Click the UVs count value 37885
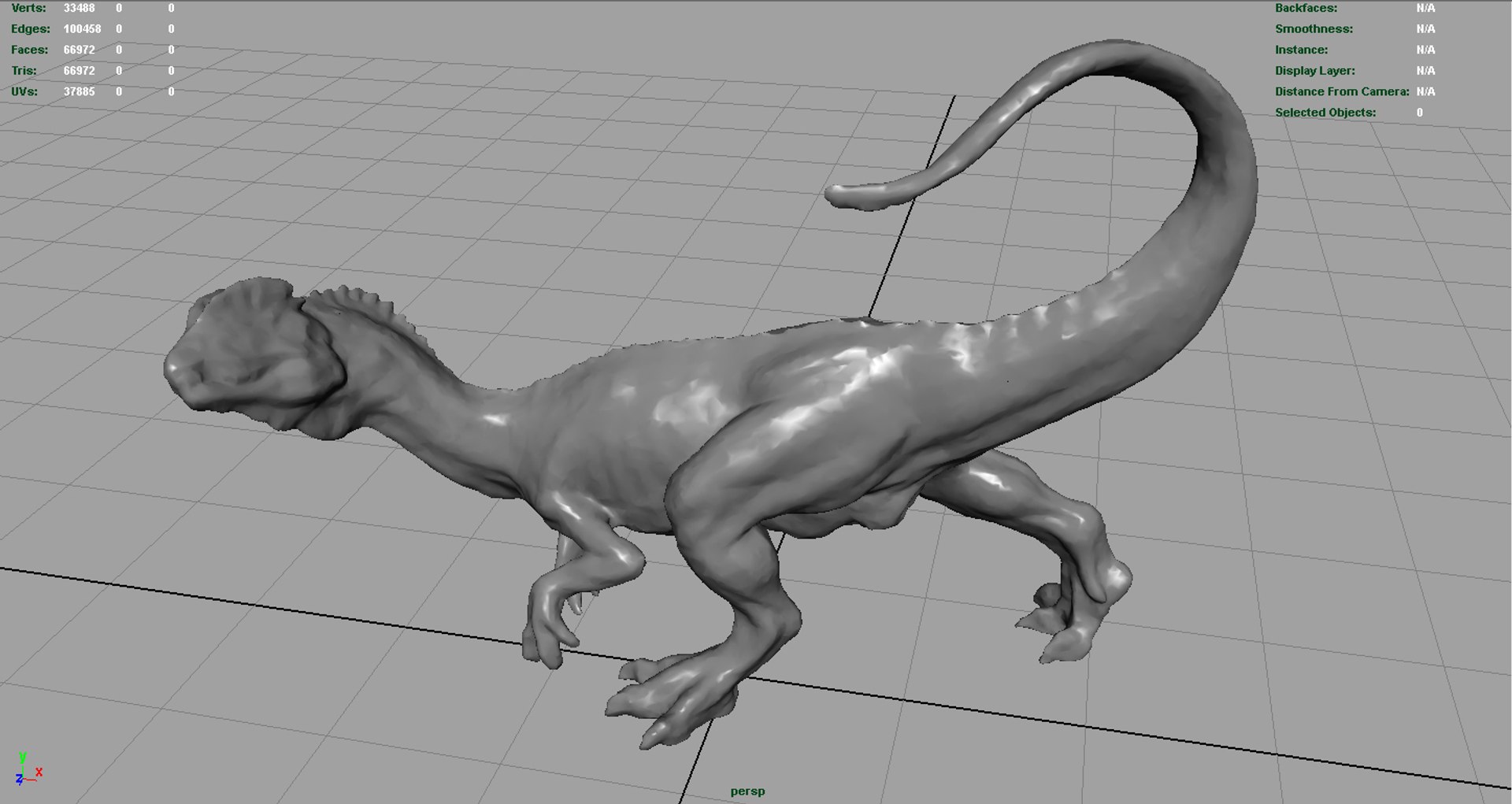The image size is (1512, 804). 79,91
